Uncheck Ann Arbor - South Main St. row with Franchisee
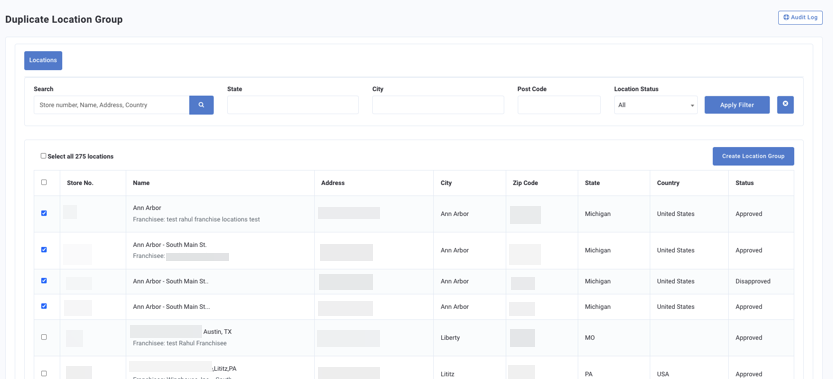 coord(44,249)
